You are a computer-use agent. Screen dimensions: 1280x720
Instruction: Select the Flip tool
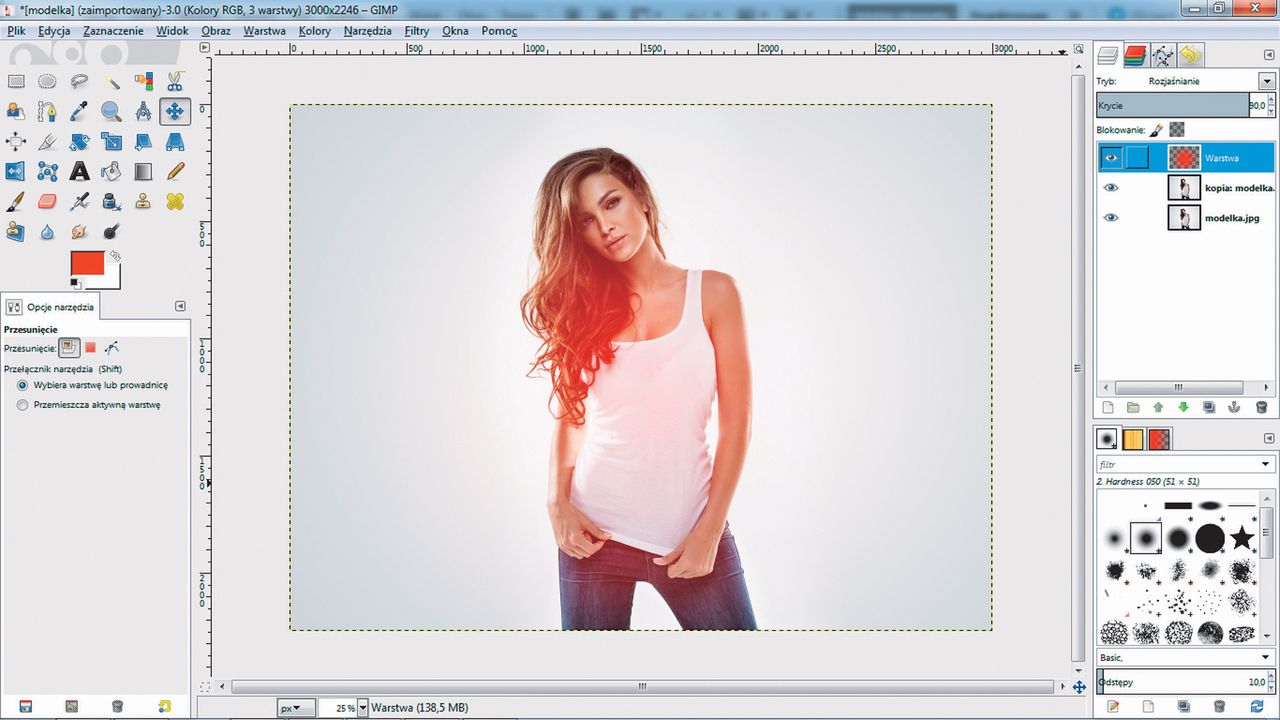(x=15, y=172)
